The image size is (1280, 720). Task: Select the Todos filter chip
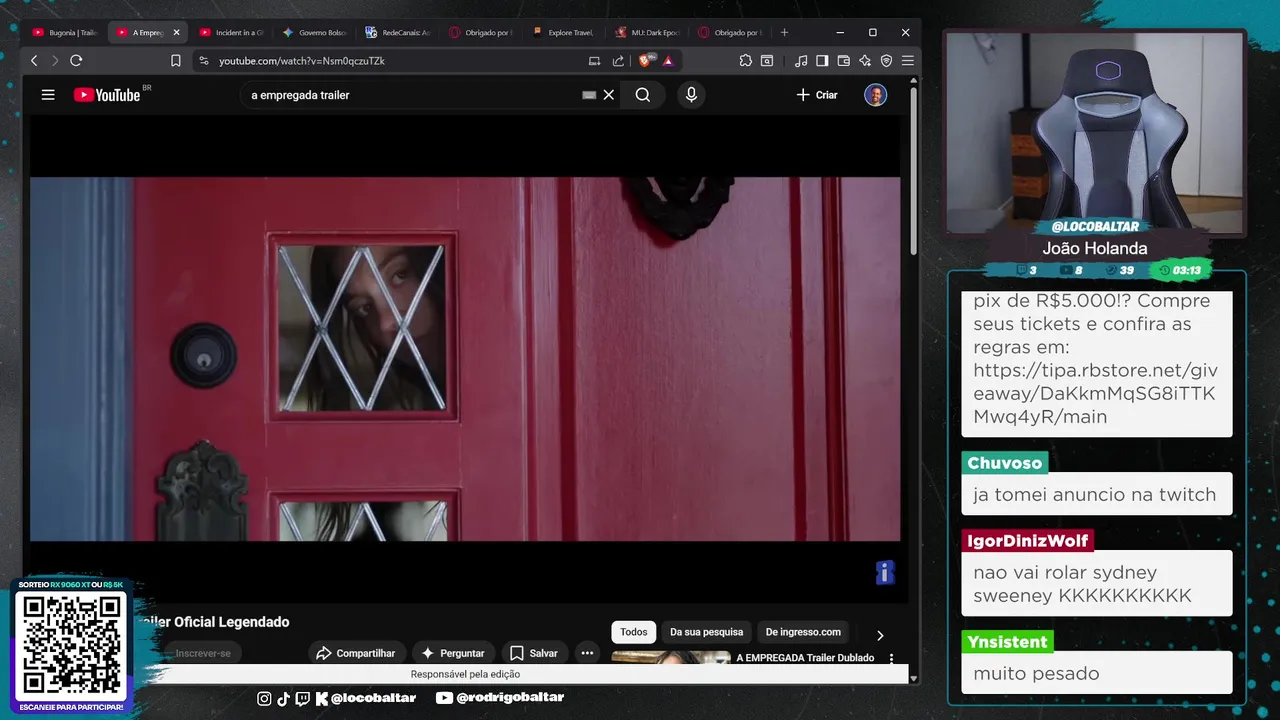coord(633,632)
